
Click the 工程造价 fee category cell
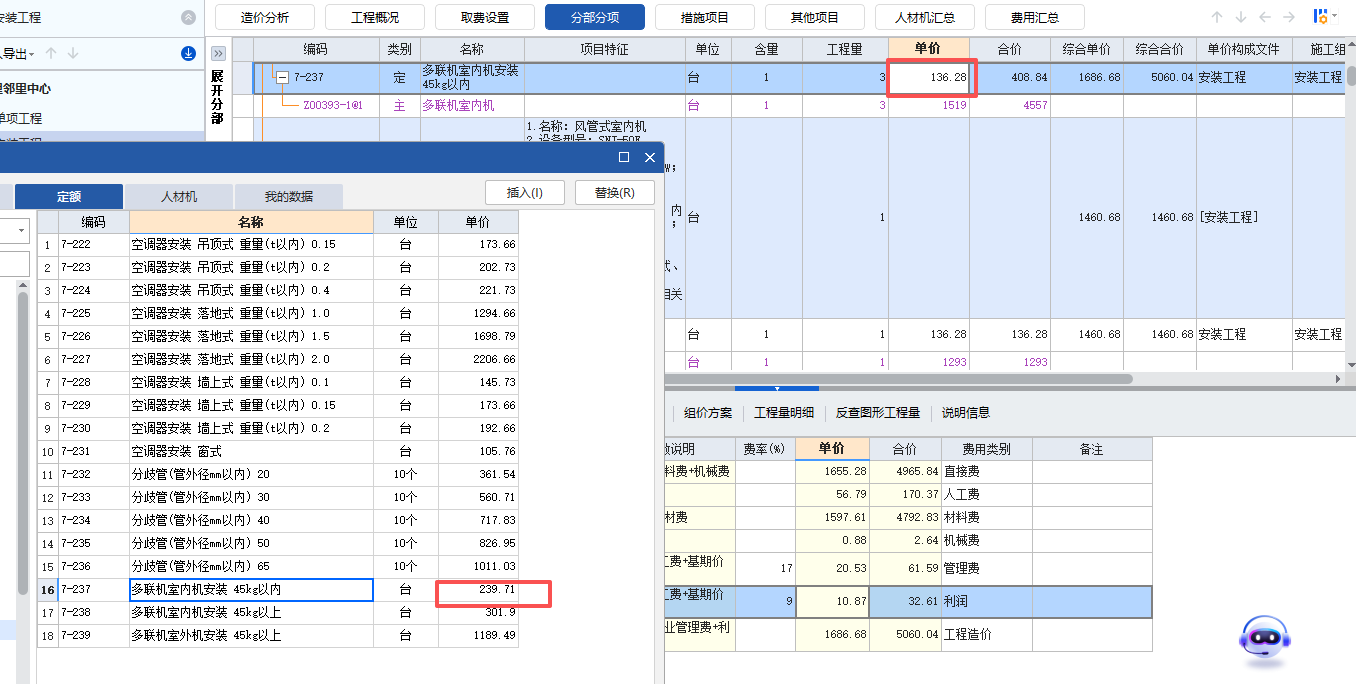tap(987, 634)
